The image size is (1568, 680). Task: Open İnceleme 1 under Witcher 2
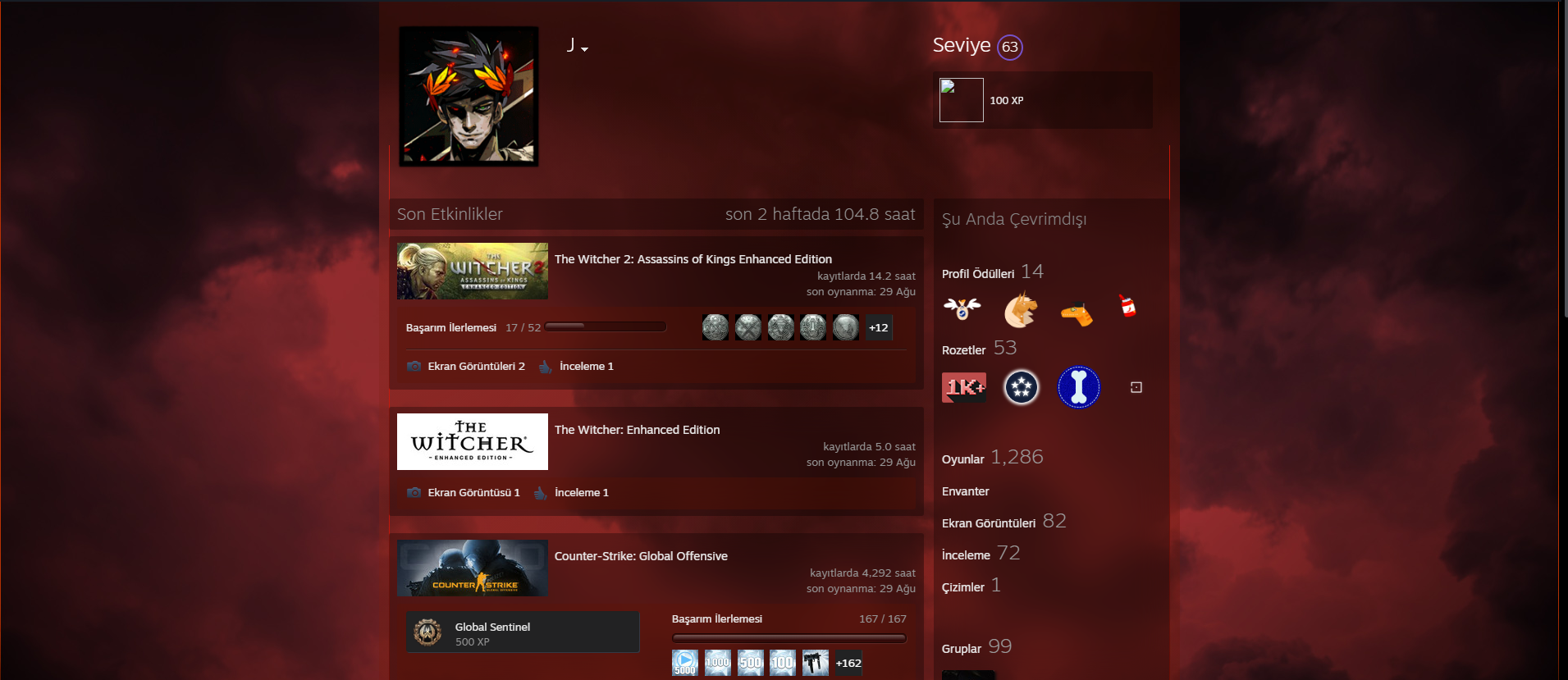coord(587,367)
